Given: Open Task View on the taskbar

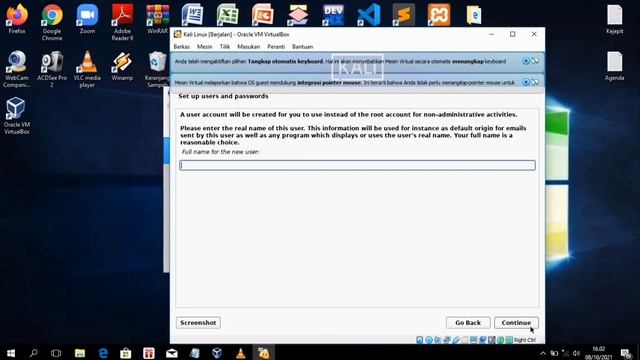Looking at the screenshot, I should click(56, 353).
